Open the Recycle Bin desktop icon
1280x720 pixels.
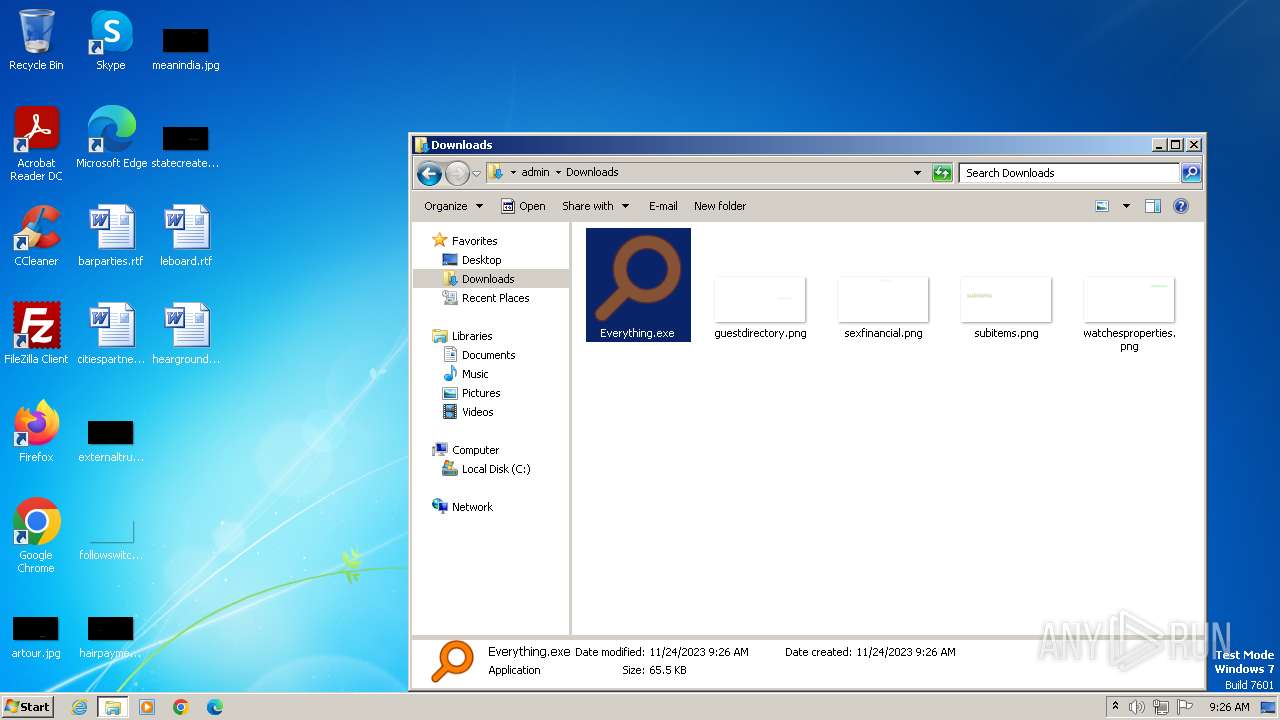coord(36,40)
